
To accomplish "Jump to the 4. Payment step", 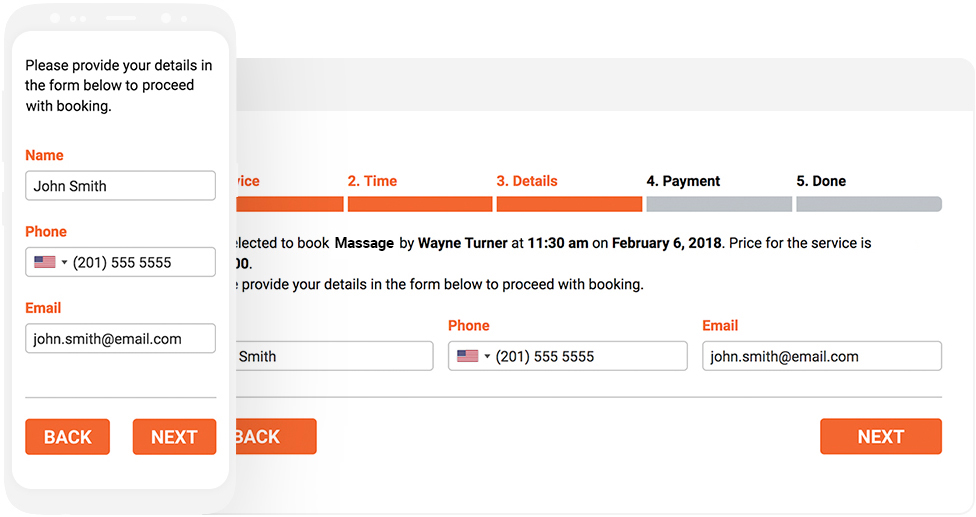I will click(683, 181).
